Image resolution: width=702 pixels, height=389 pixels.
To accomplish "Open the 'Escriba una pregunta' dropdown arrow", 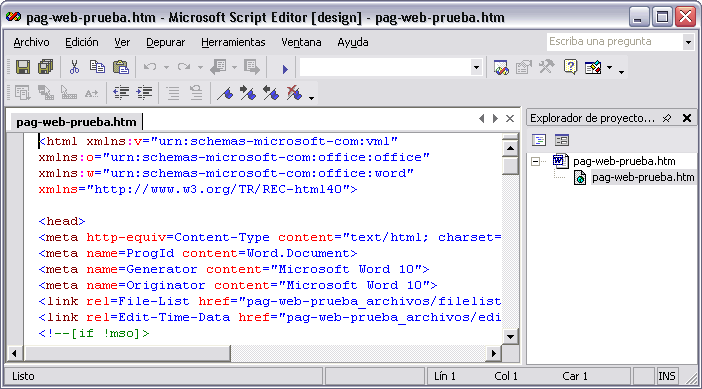I will click(688, 42).
